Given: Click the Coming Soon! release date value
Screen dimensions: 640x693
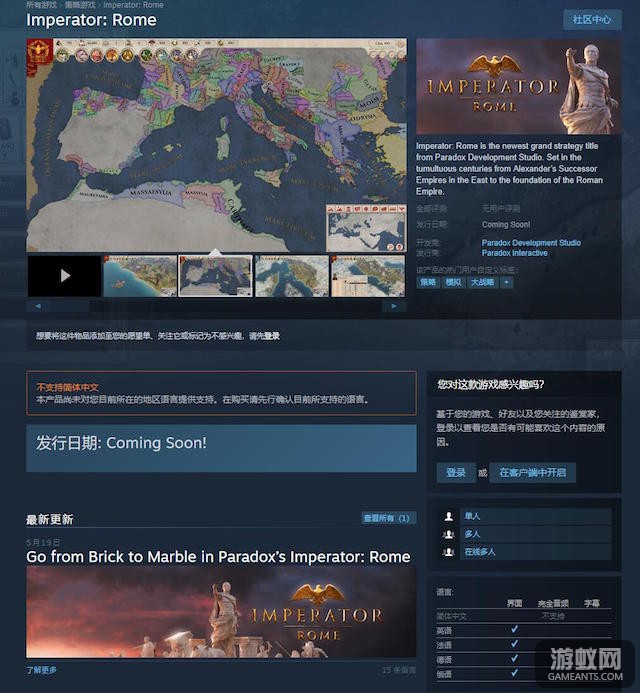Looking at the screenshot, I should point(506,225).
